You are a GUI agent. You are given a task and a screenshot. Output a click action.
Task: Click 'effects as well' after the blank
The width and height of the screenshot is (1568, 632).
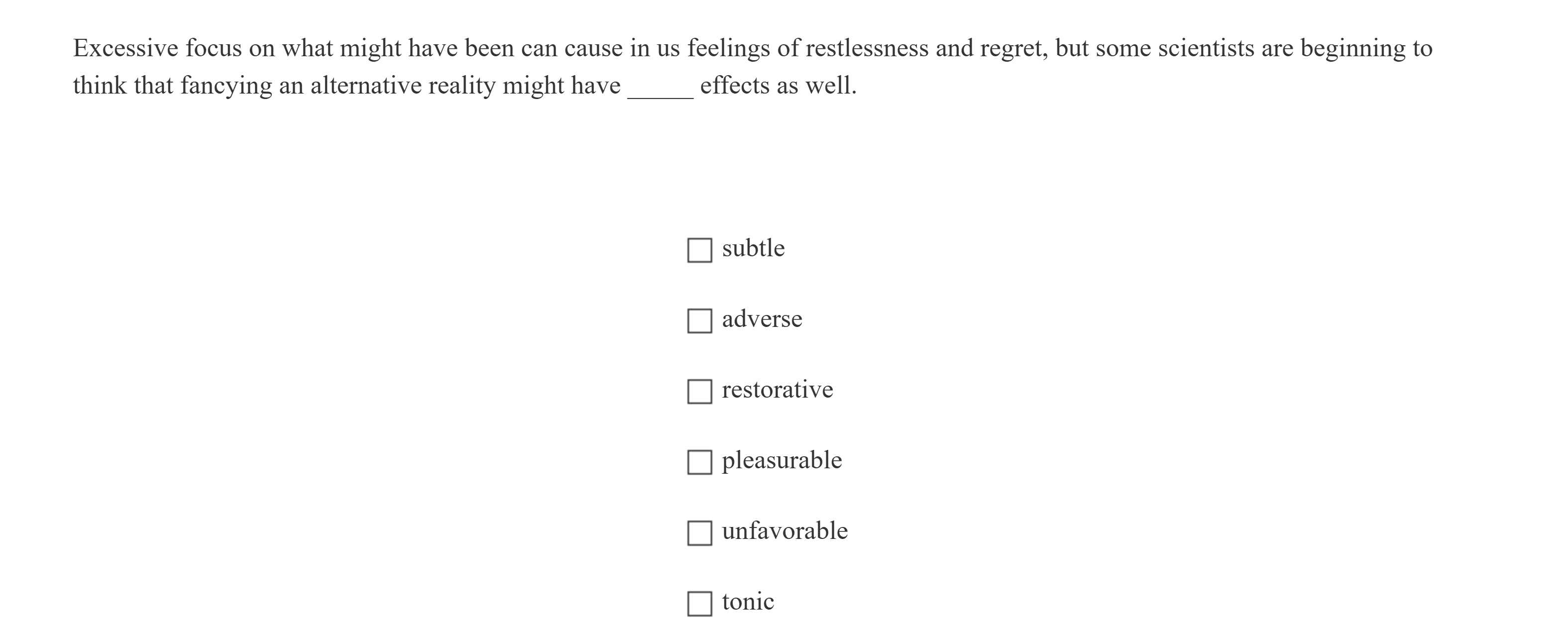(778, 86)
